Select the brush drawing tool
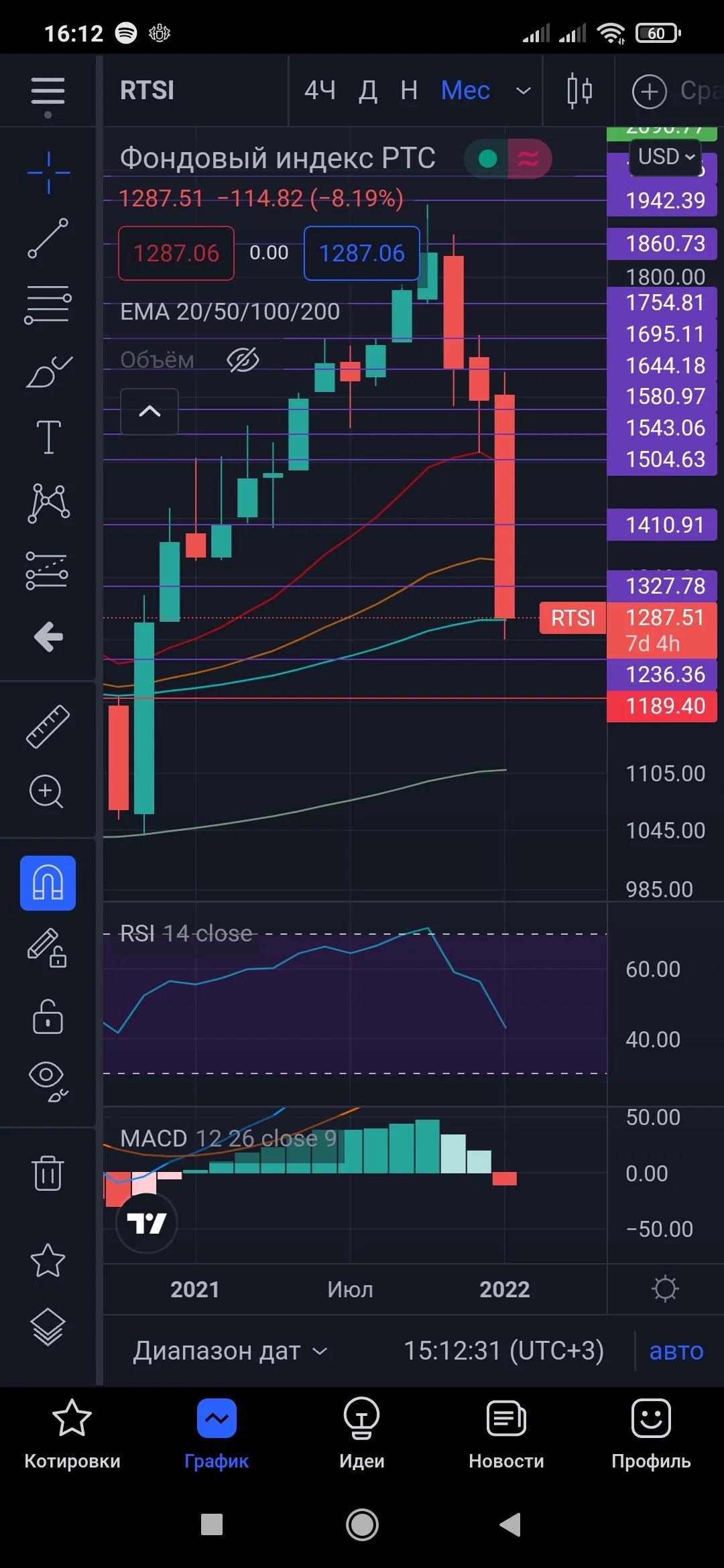 (x=48, y=371)
